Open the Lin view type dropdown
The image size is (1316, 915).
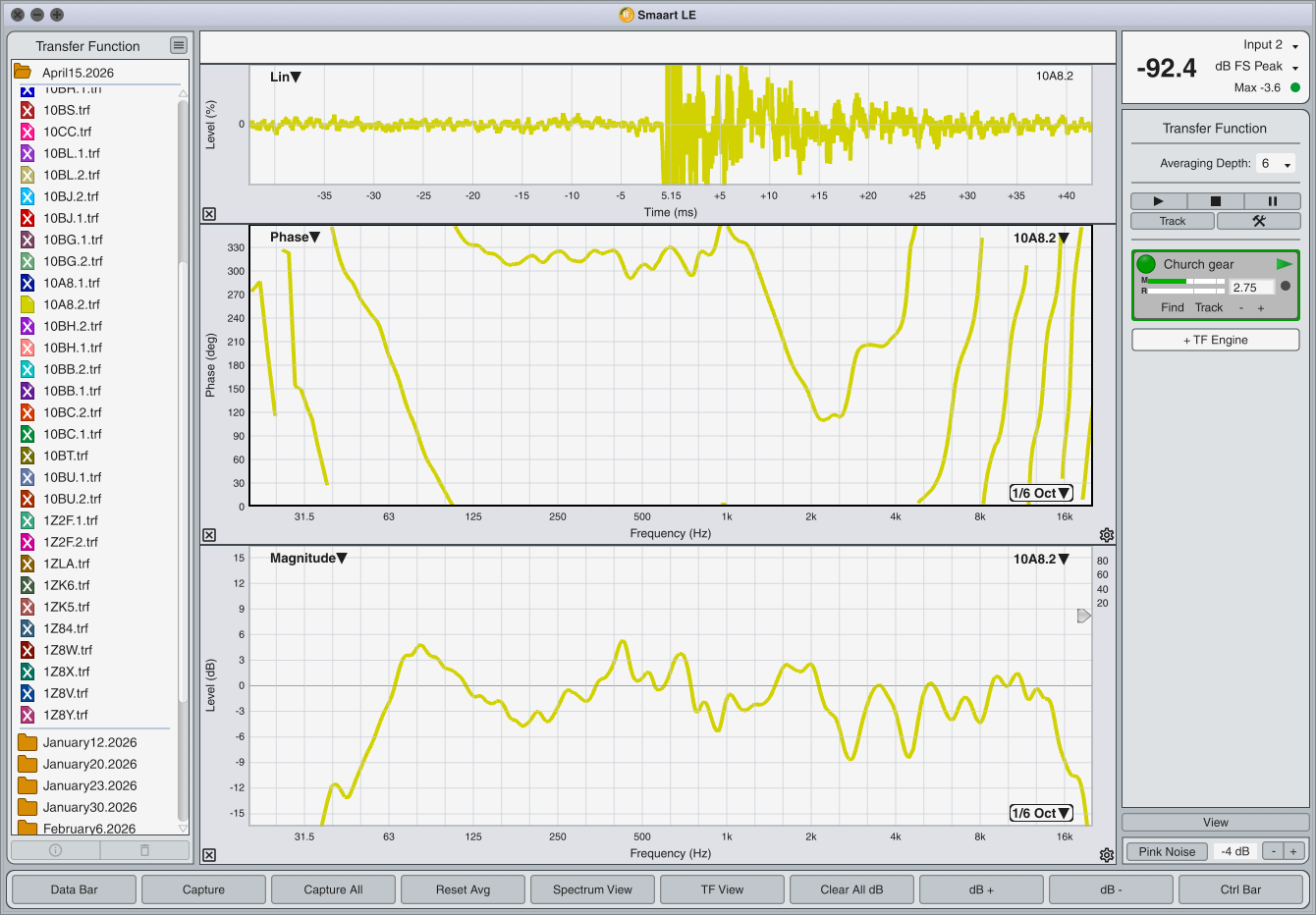[x=286, y=77]
